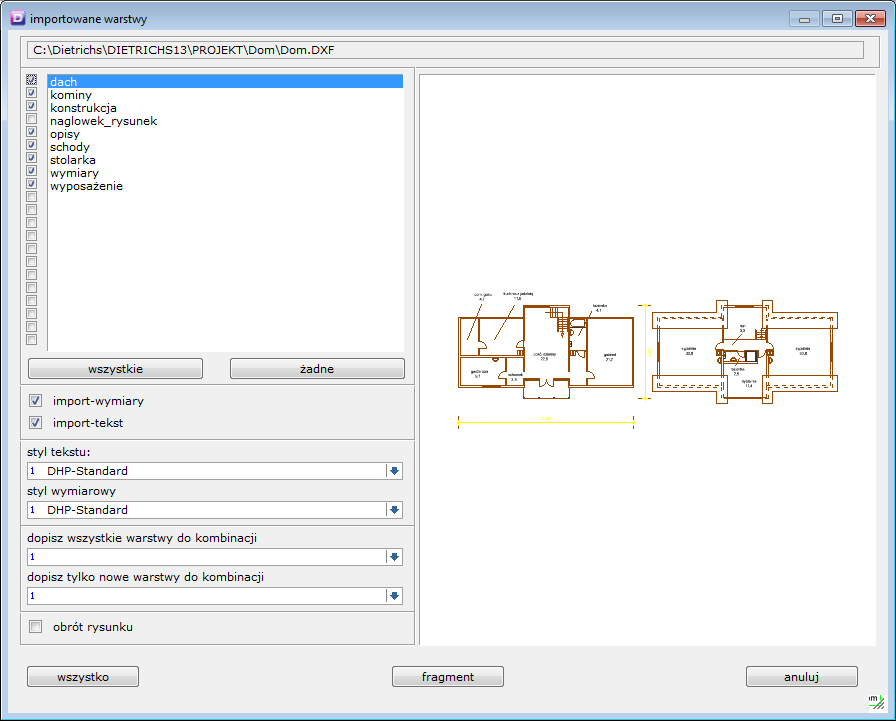Screen dimensions: 896x721
Task: Click the blue arrow icon next to styl wymiarowy
Action: [396, 510]
